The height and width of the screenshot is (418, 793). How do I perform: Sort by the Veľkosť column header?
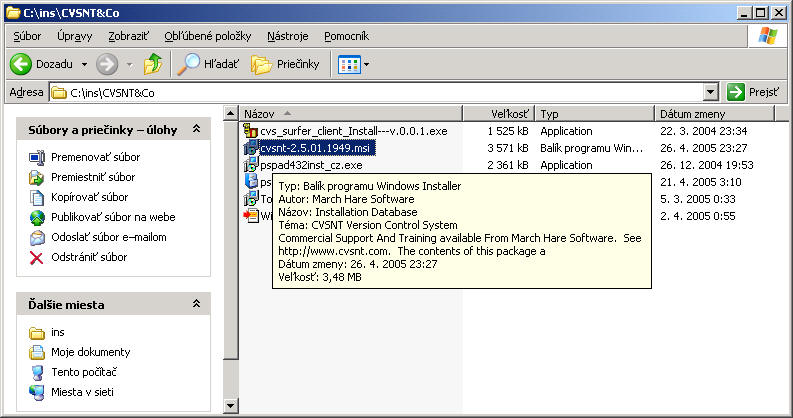[499, 114]
